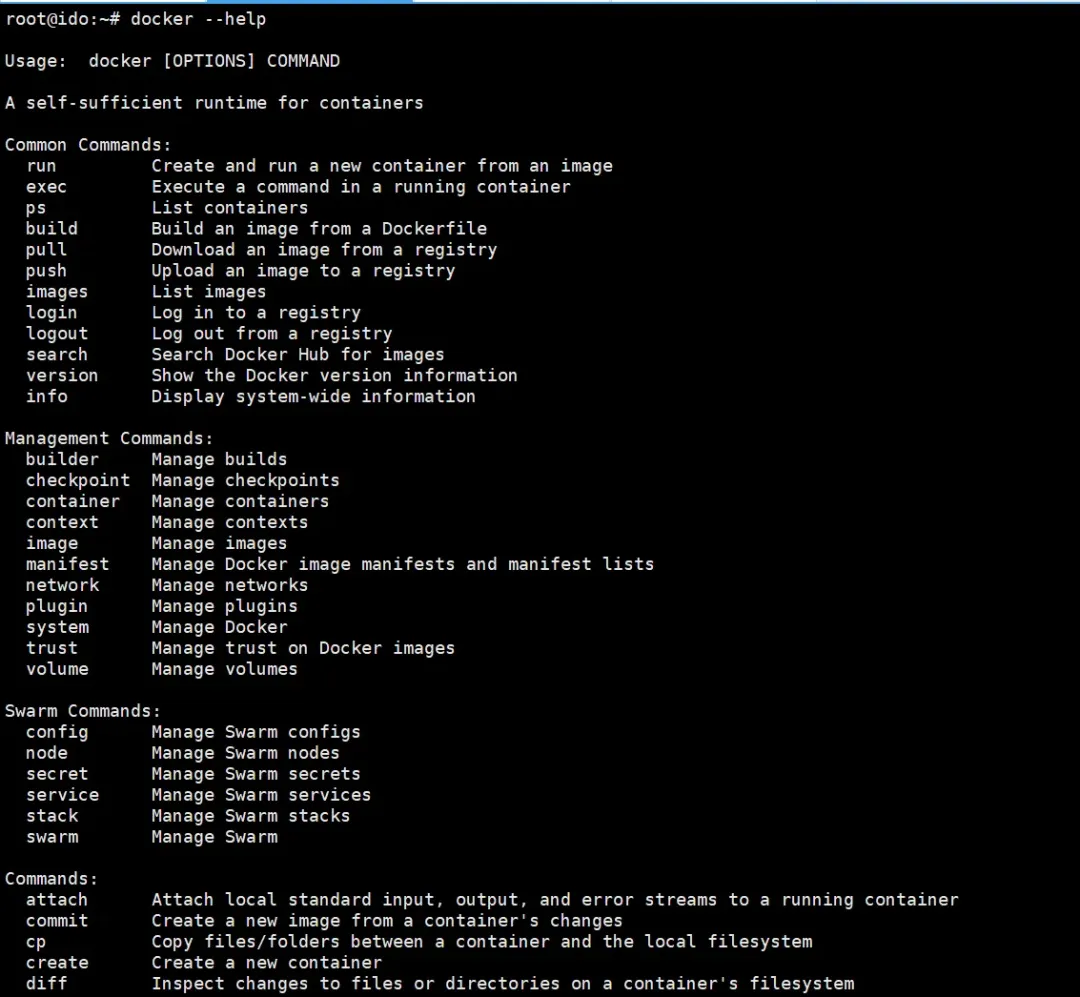Screen dimensions: 1080x997
Task: Click the 'docker --help' command text
Action: pyautogui.click(x=198, y=19)
